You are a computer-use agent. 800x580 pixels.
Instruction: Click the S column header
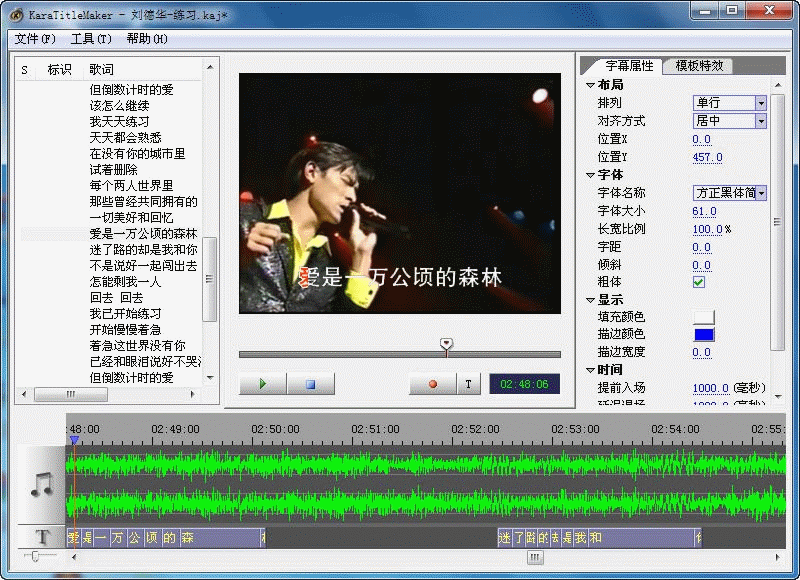pos(24,69)
